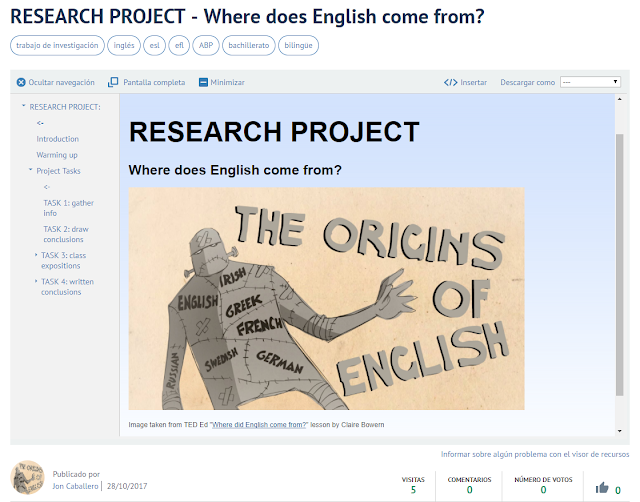
Task: Click Ocultar navegación text link
Action: point(61,82)
